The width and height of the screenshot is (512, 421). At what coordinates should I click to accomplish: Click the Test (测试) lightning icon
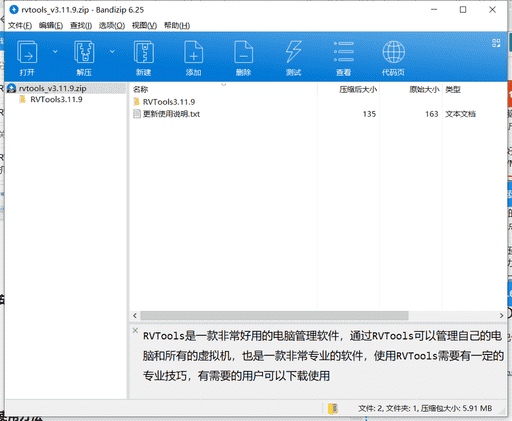(294, 52)
